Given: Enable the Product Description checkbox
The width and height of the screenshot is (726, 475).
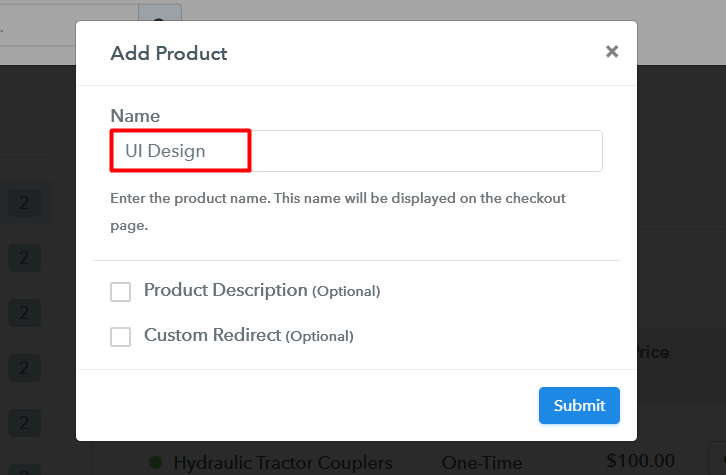Looking at the screenshot, I should click(121, 292).
